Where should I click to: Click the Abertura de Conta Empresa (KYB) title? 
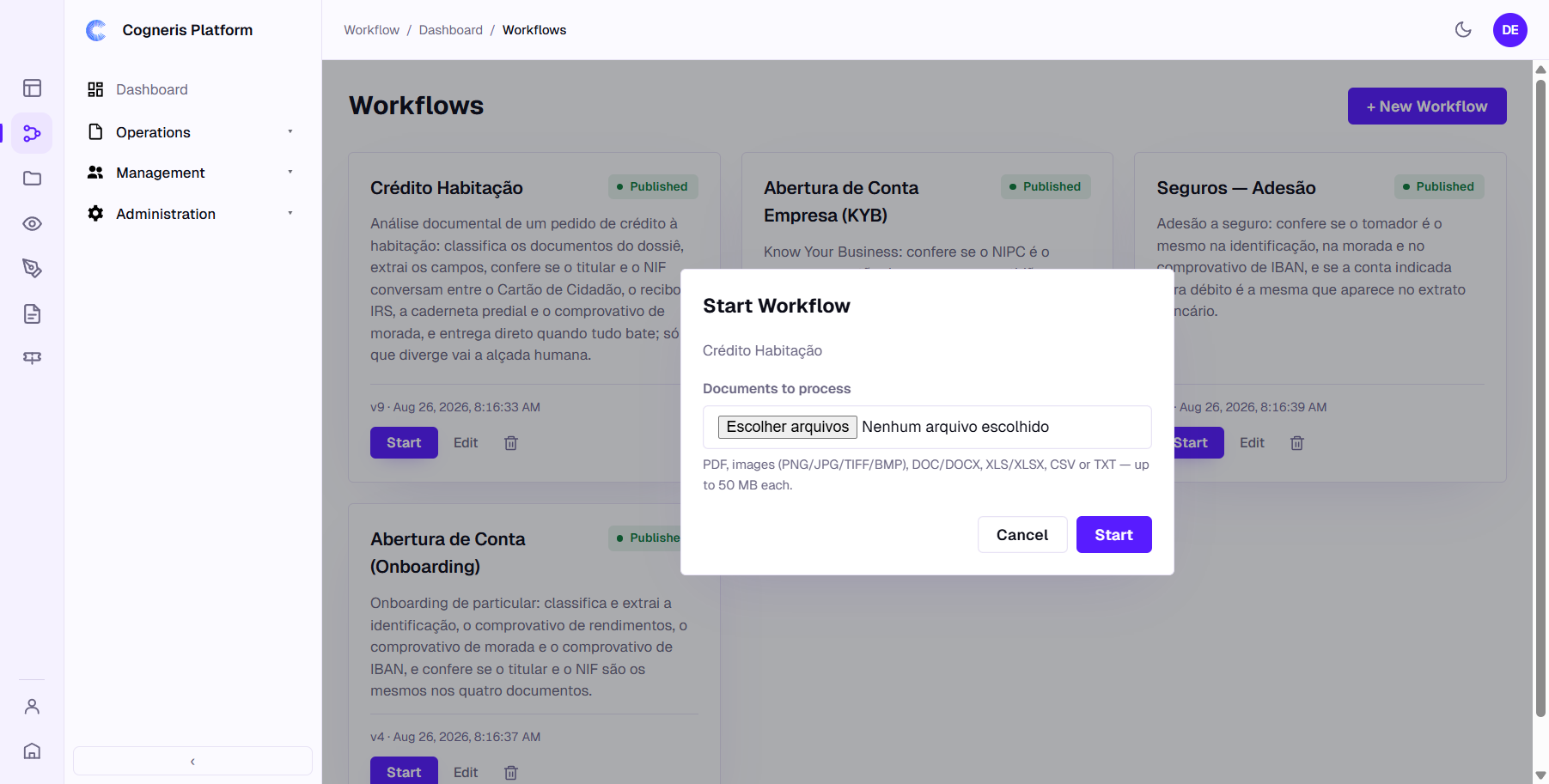841,202
